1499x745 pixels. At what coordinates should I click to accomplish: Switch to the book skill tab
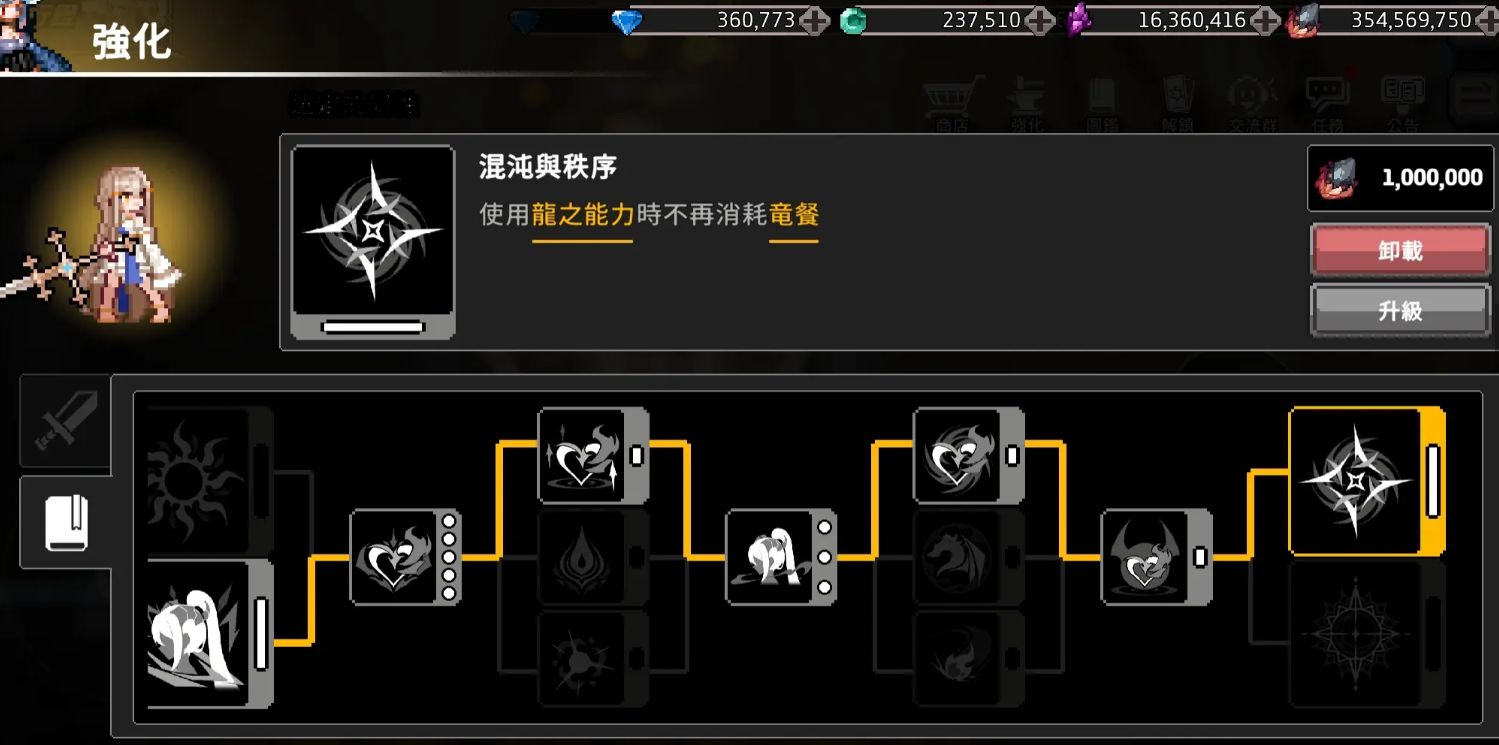point(66,523)
